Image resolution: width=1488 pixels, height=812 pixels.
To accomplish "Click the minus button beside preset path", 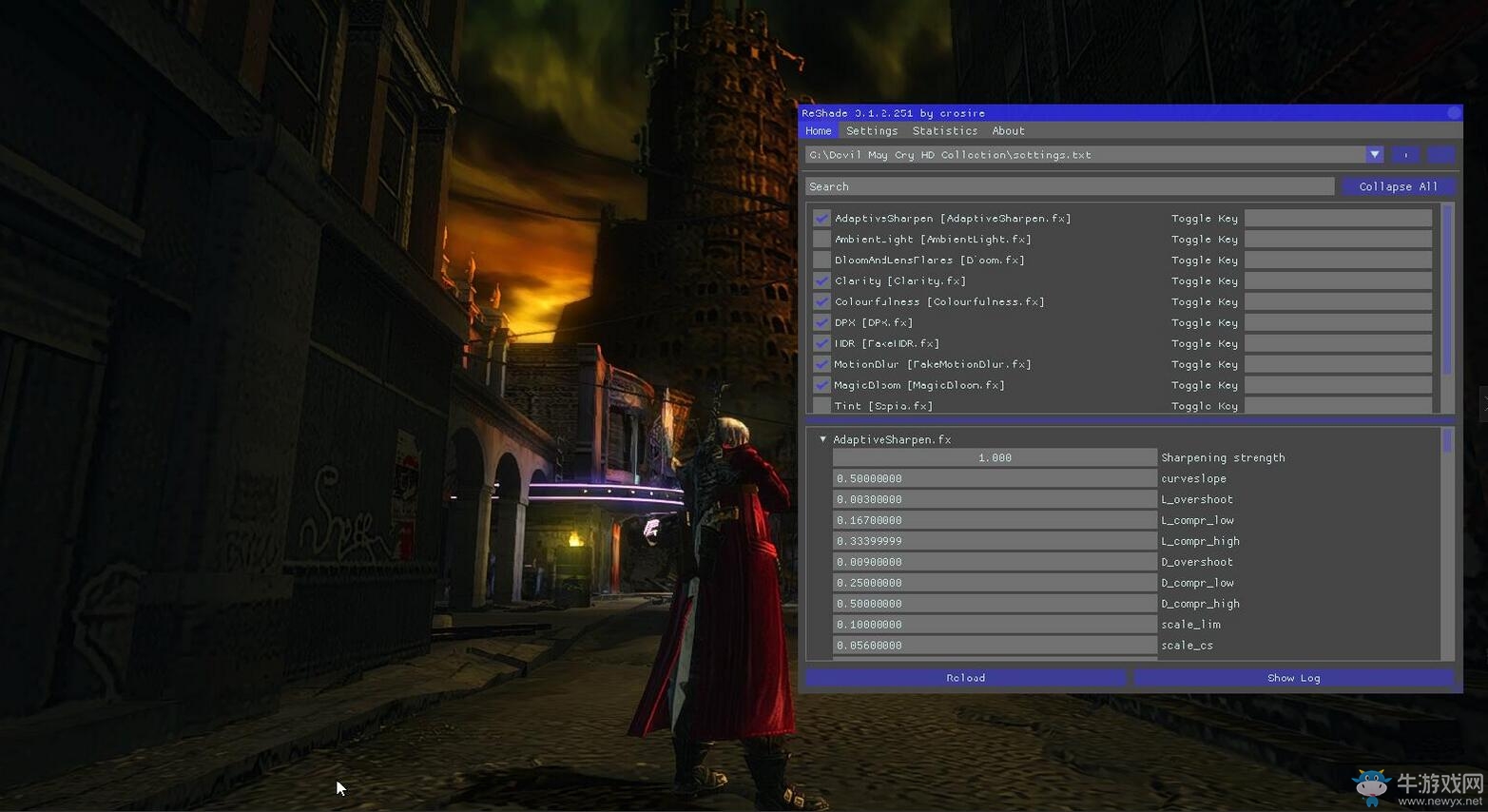I will pyautogui.click(x=1441, y=154).
